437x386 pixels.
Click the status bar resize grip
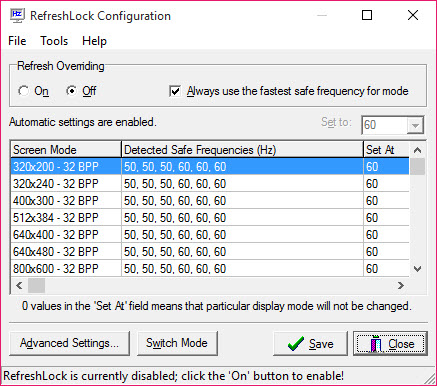click(x=430, y=379)
